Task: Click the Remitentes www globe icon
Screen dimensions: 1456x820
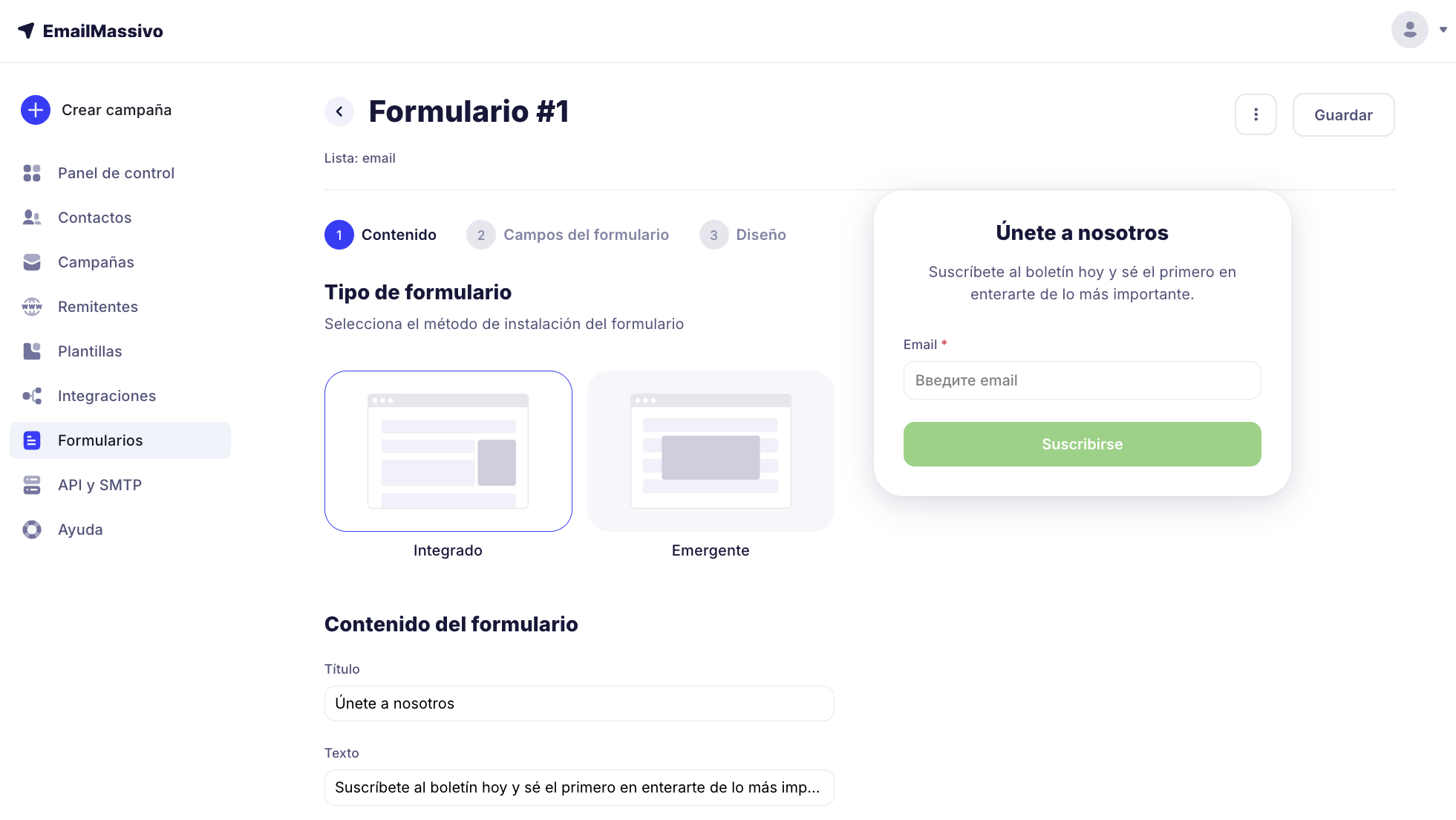Action: point(32,307)
